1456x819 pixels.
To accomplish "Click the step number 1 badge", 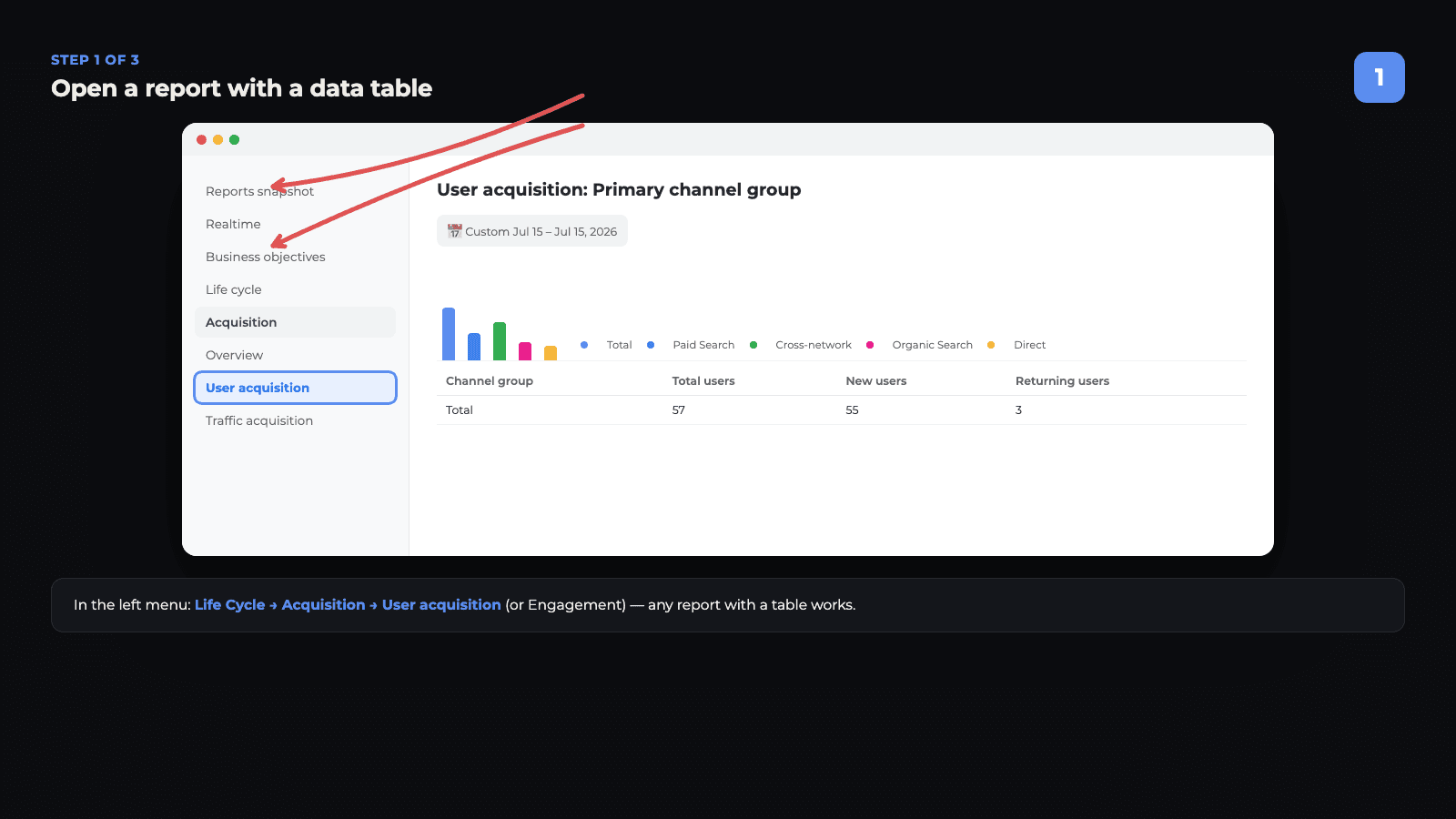I will click(1380, 77).
